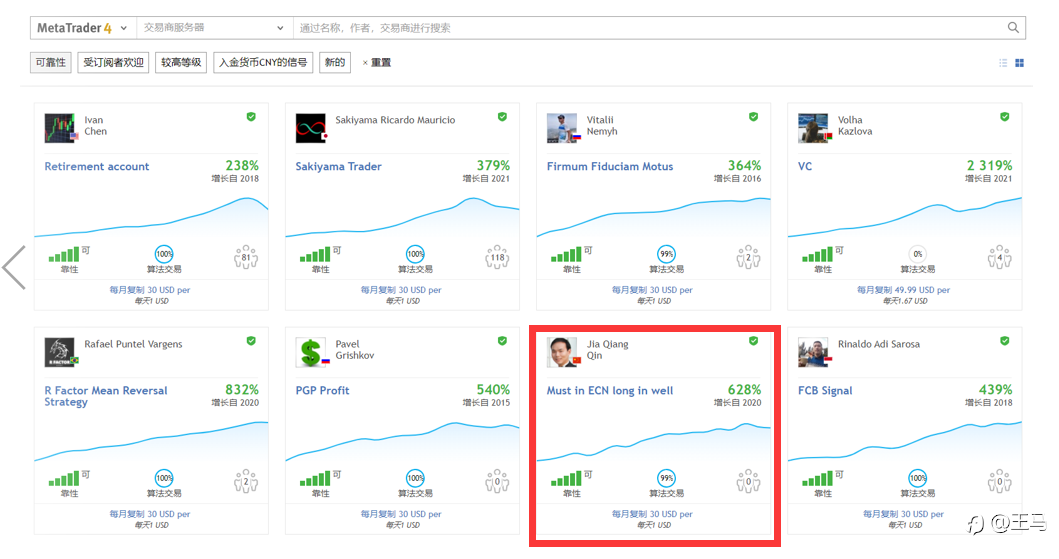Switch to list view icon

pos(1003,63)
